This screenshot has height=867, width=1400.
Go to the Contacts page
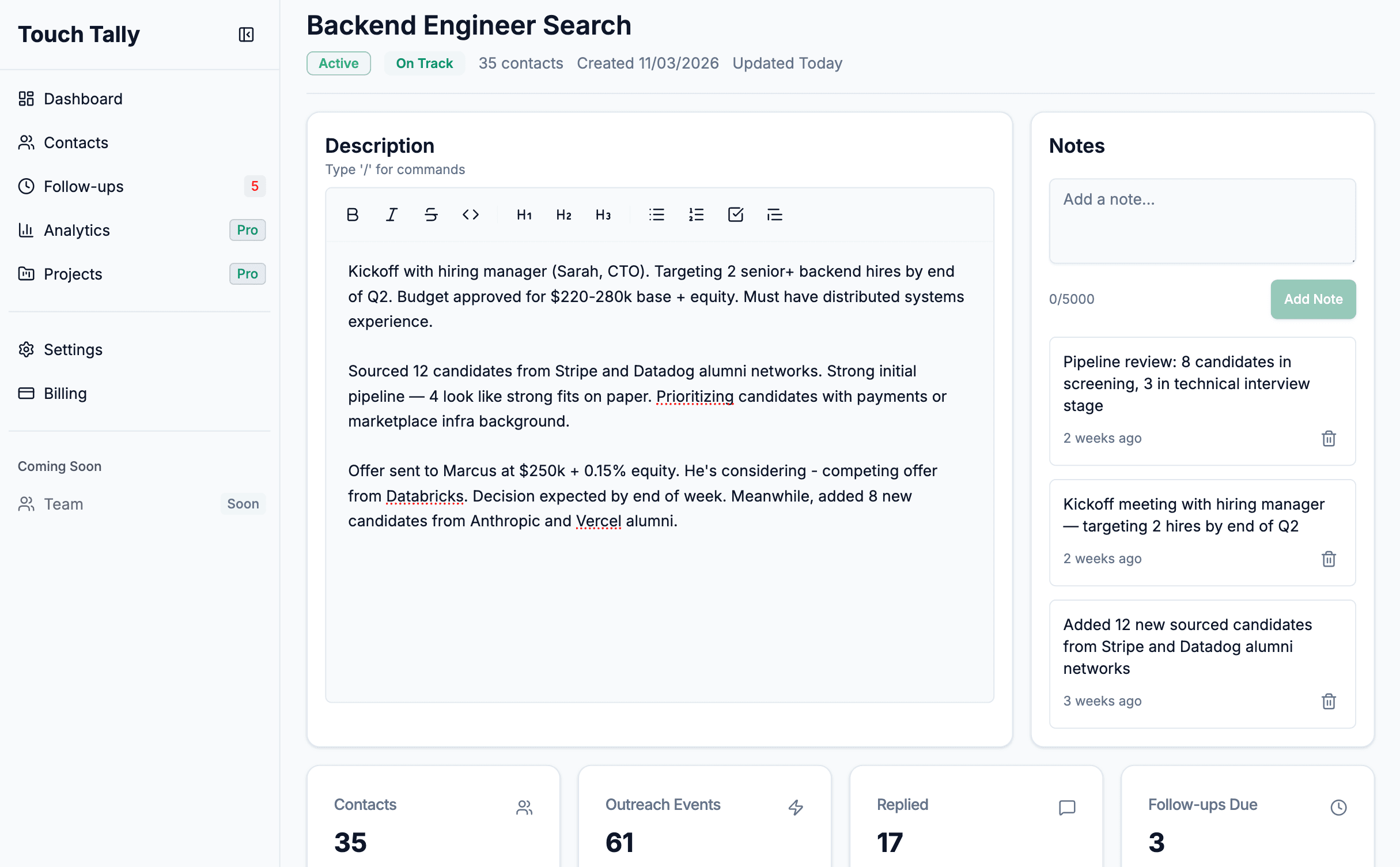75,142
